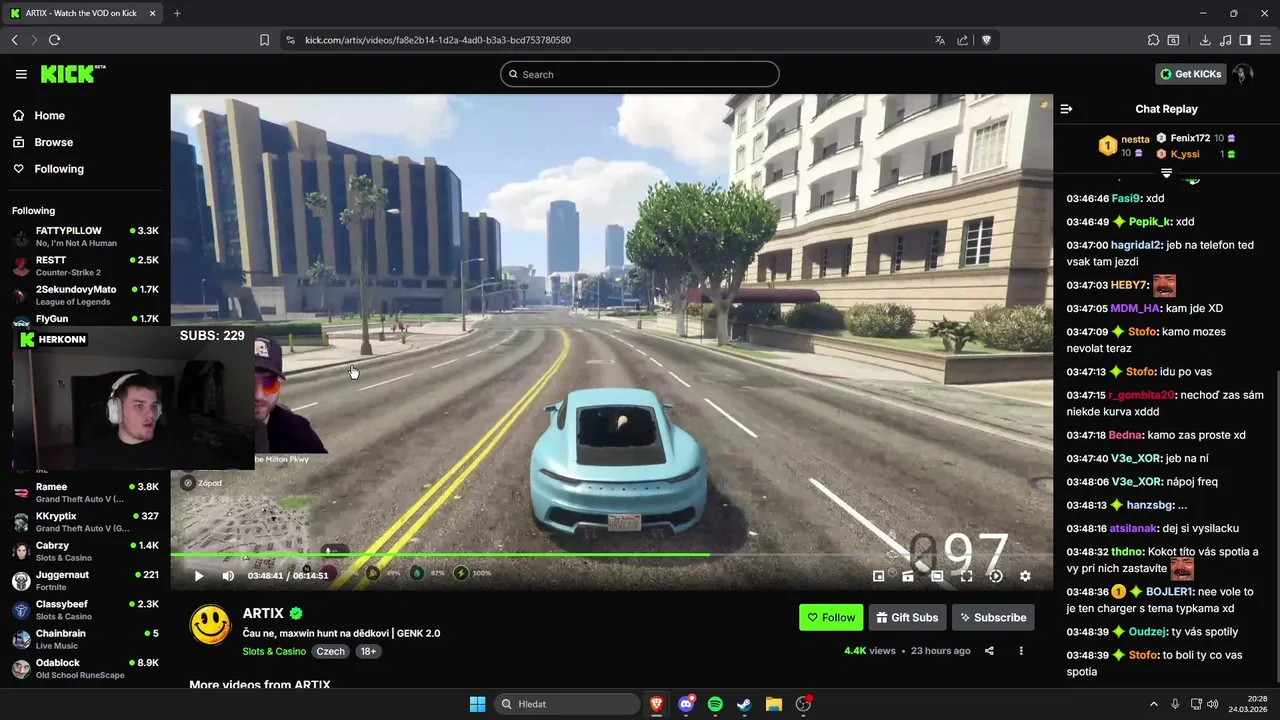
Task: Open a new browser tab
Action: pos(177,13)
